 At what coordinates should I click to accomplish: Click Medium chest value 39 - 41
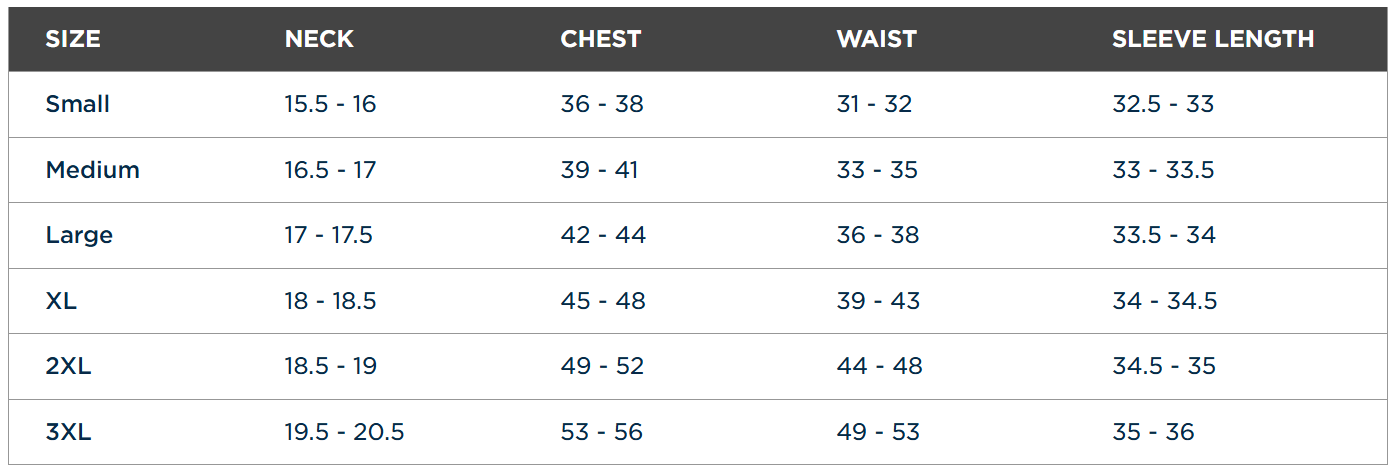[599, 170]
